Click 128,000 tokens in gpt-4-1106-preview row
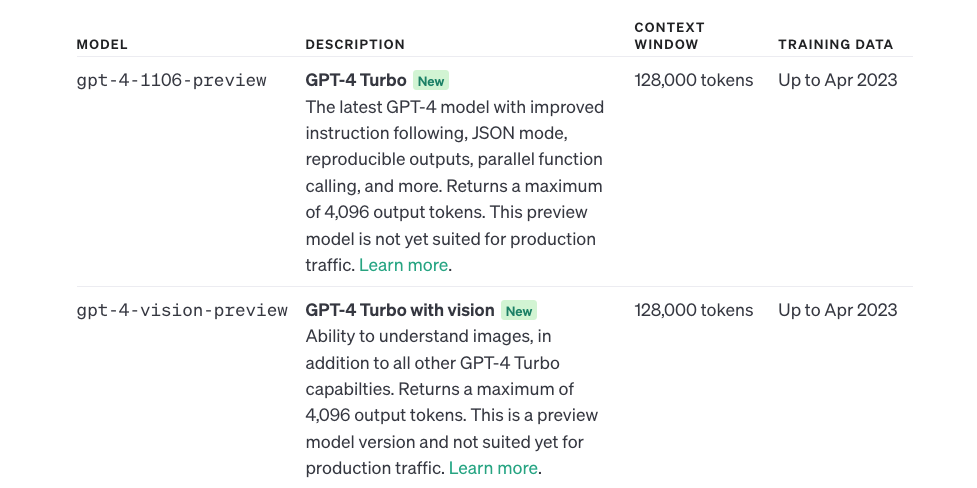This screenshot has height=488, width=977. [693, 80]
